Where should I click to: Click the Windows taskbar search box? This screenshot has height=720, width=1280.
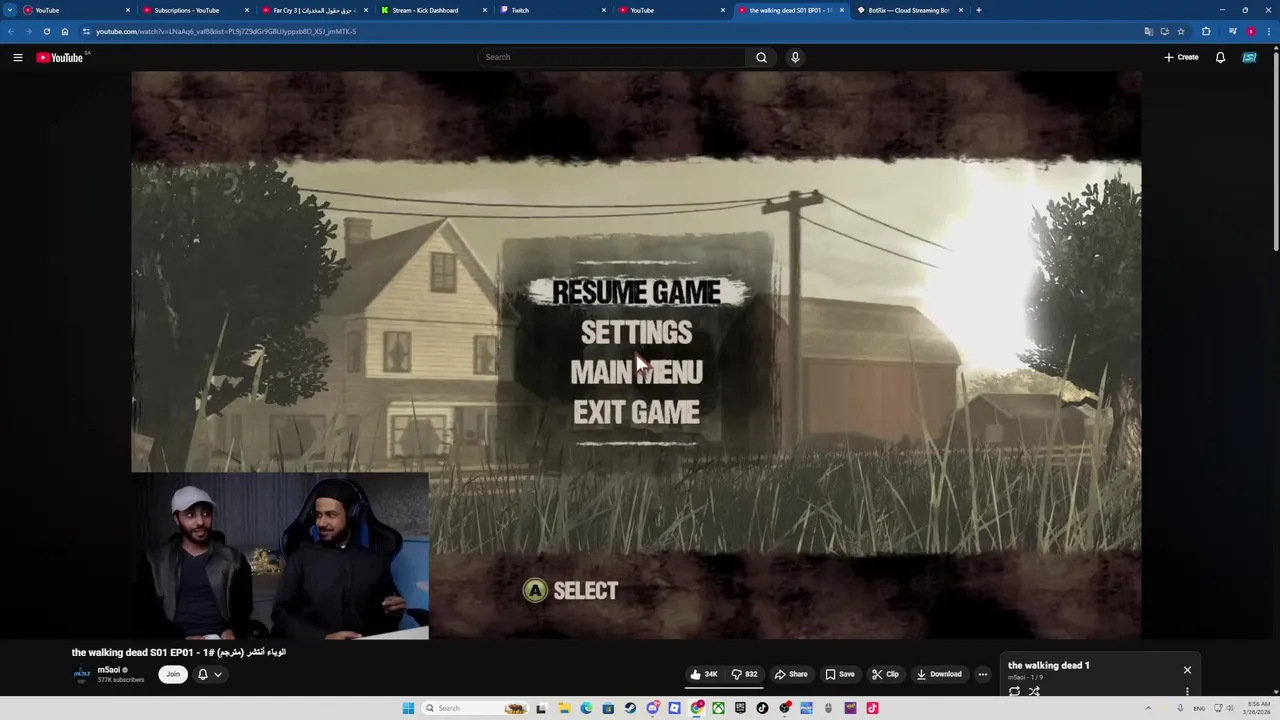474,708
